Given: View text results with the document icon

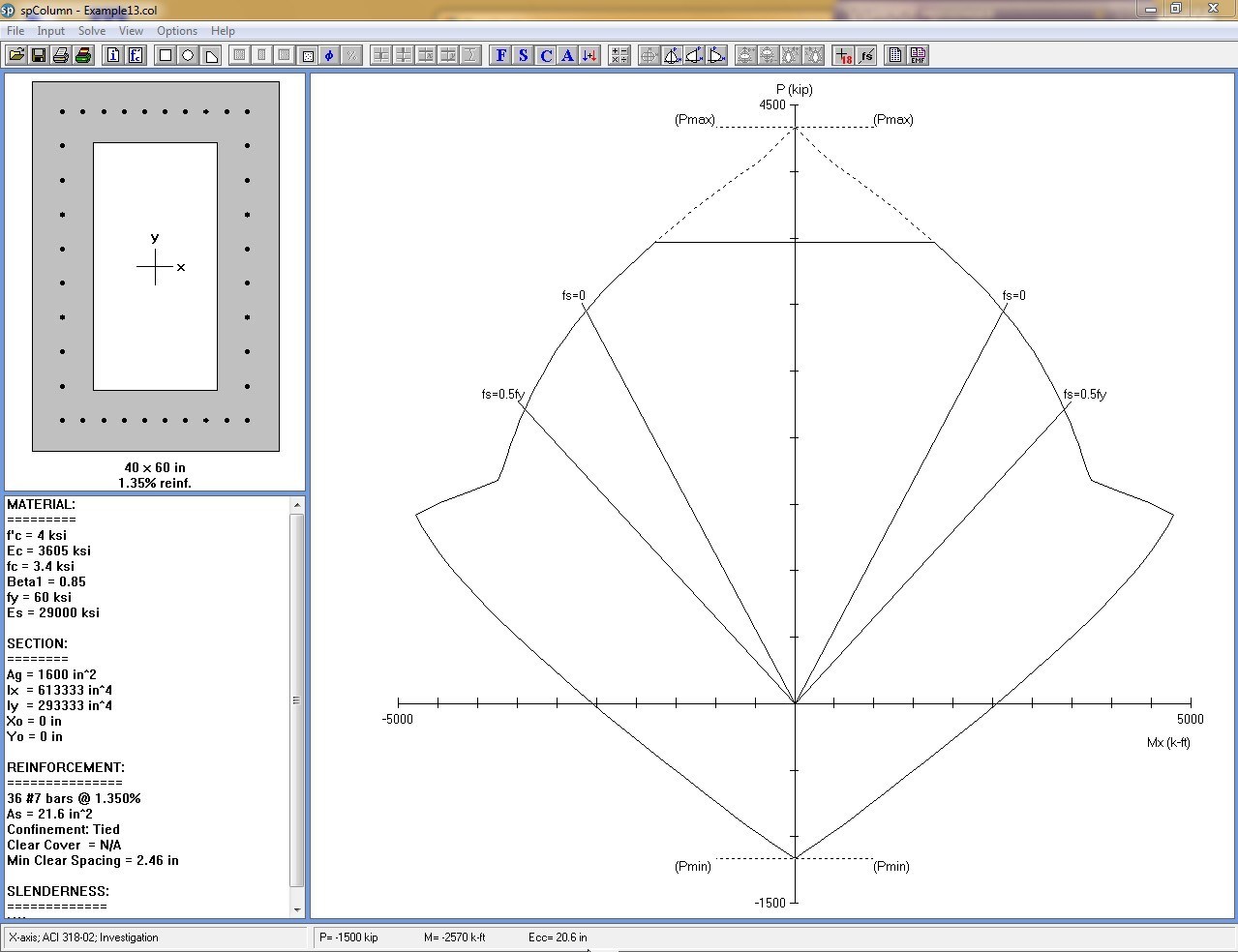Looking at the screenshot, I should (895, 55).
